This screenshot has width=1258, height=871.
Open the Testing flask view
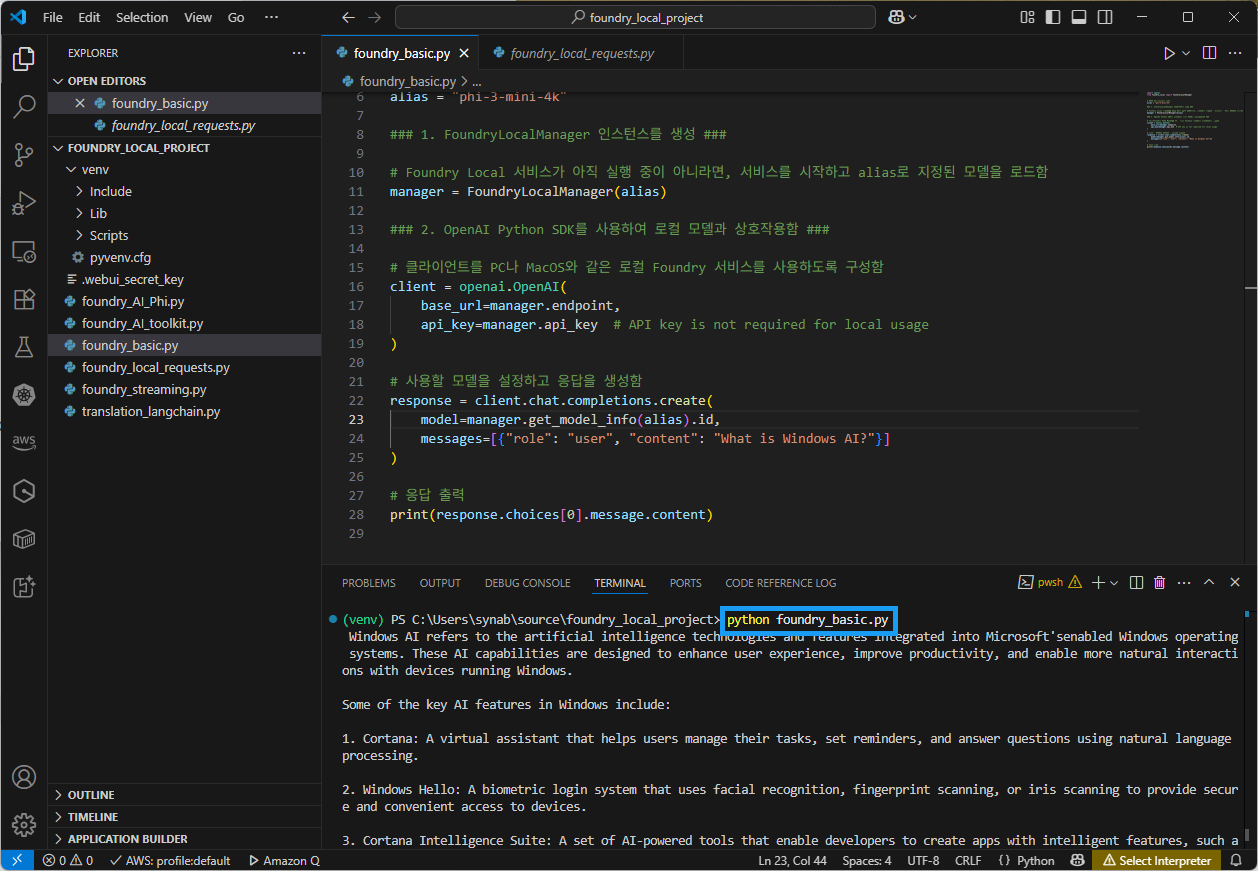pos(24,347)
